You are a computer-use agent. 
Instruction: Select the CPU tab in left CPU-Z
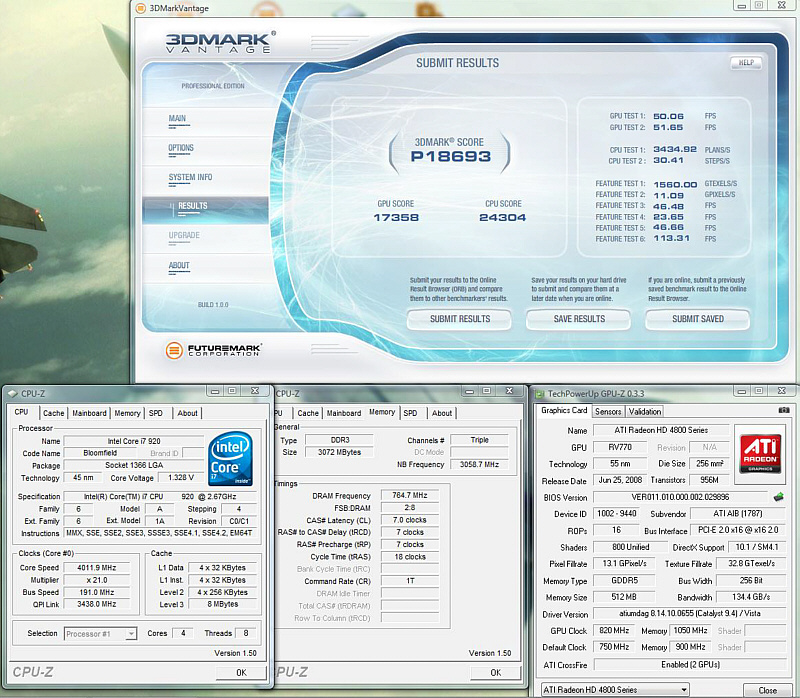(x=21, y=412)
